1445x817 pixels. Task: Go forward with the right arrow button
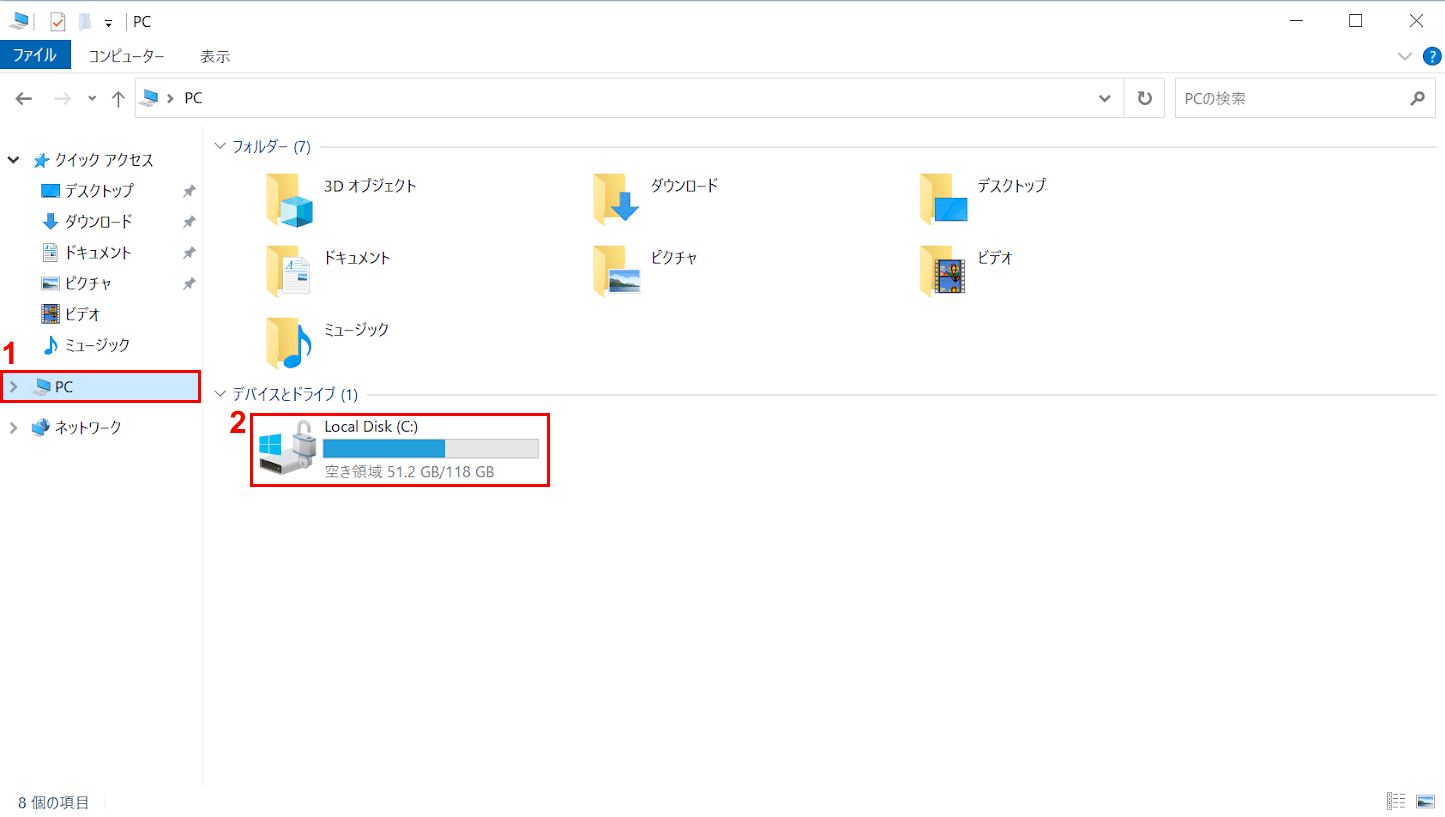pos(62,99)
